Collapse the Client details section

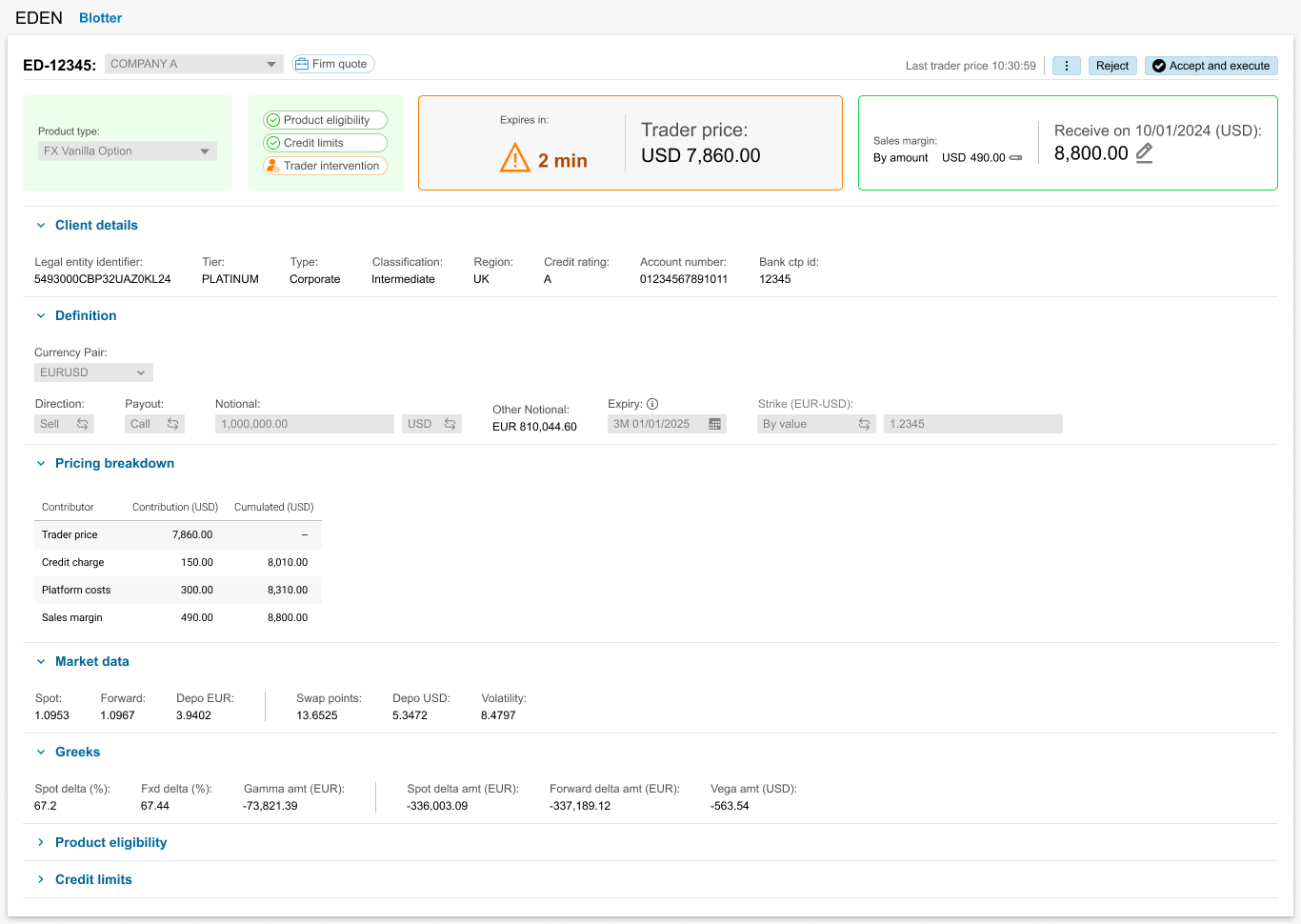[41, 226]
